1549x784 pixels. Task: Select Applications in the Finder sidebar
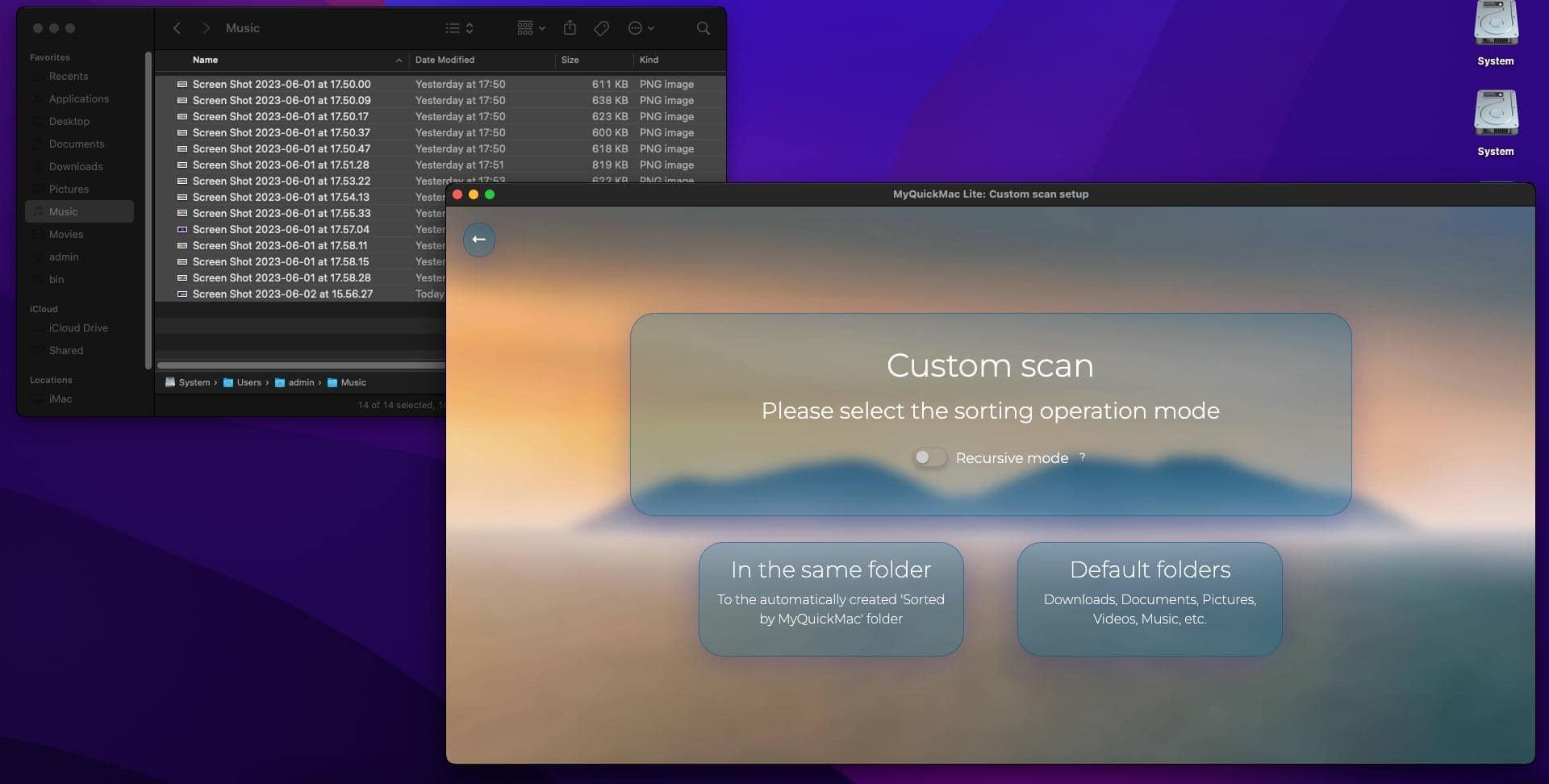(x=78, y=98)
